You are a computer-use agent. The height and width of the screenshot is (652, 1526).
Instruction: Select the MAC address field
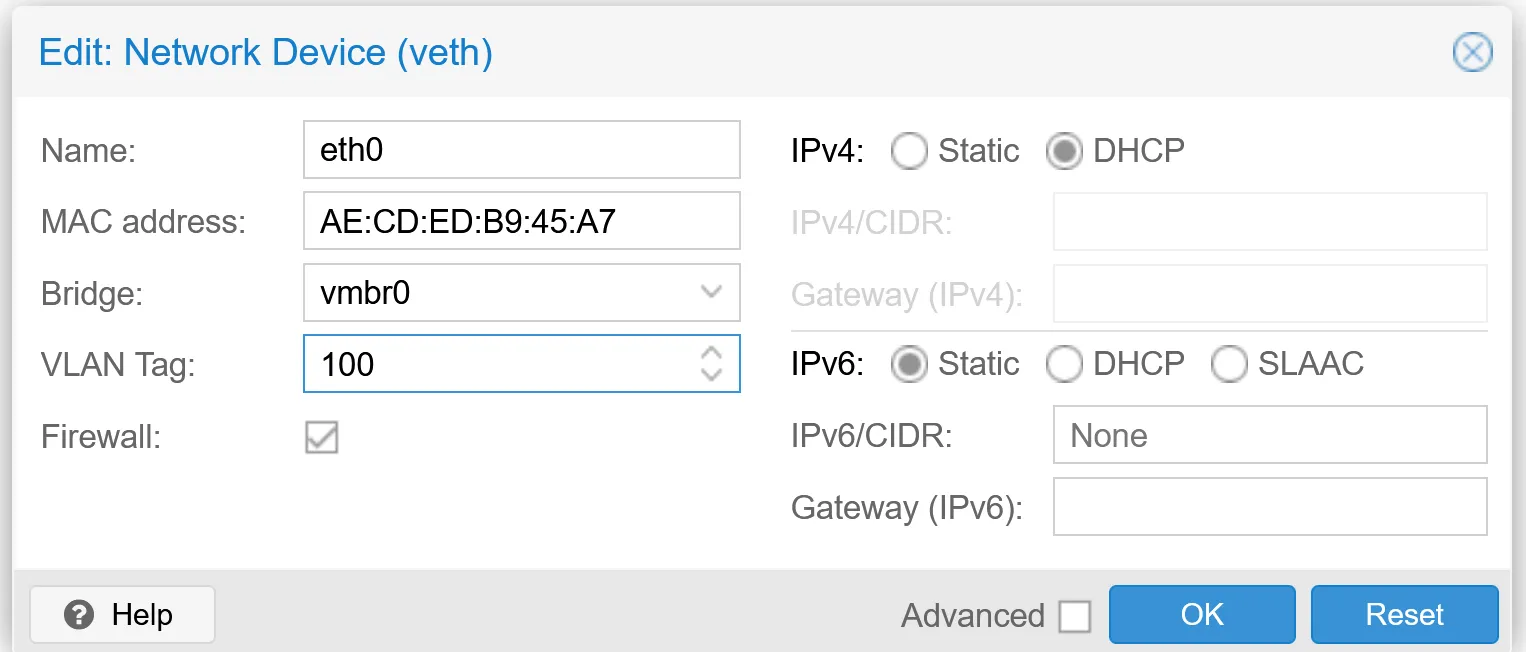[x=520, y=221]
